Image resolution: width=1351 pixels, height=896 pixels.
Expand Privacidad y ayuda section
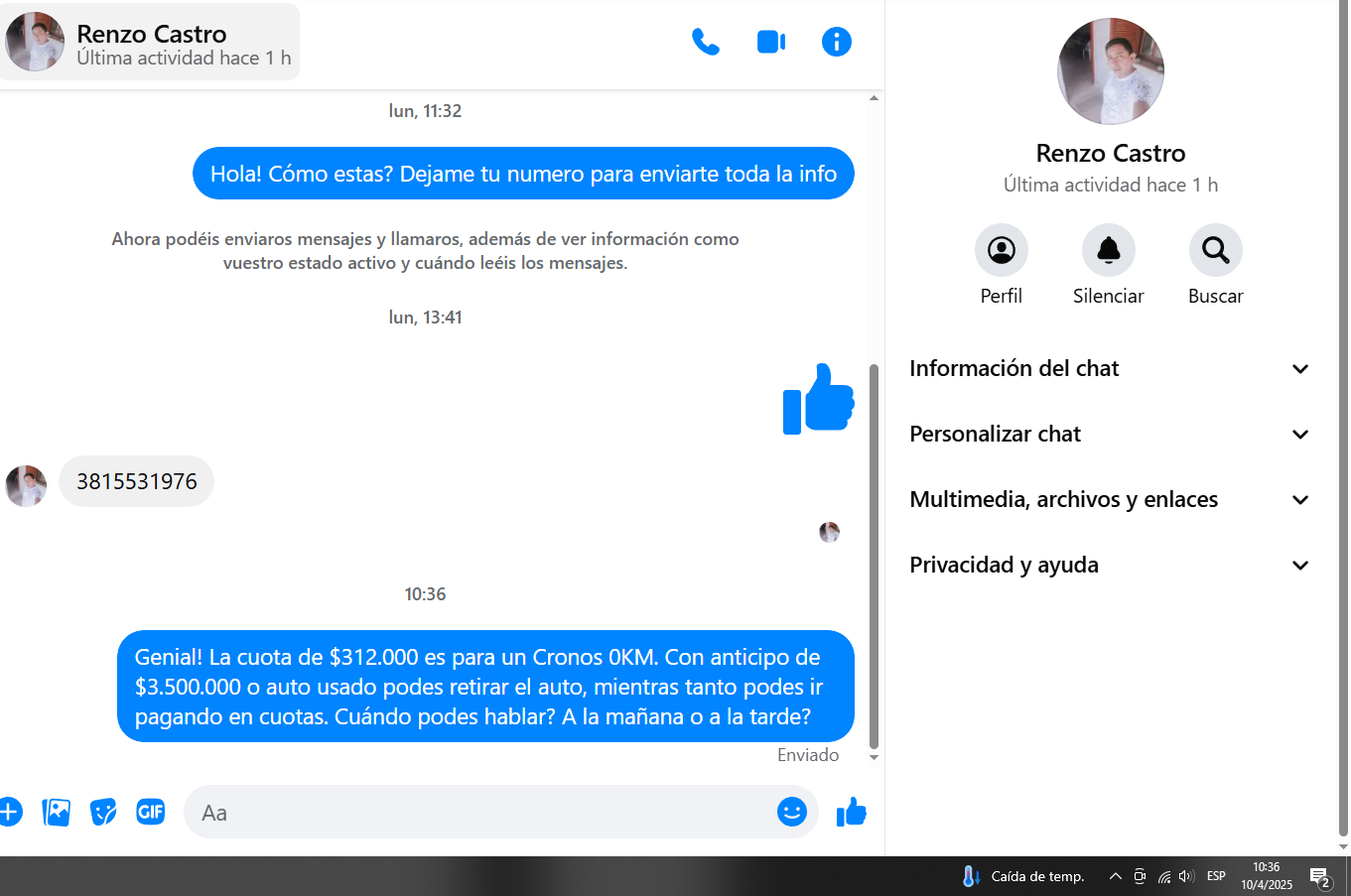pos(1109,565)
